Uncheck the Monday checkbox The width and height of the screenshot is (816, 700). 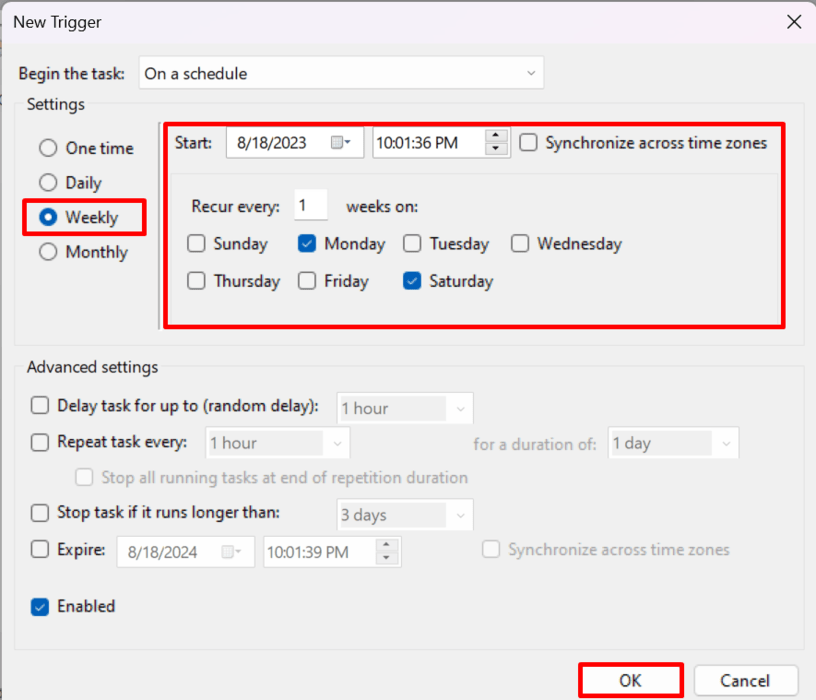tap(306, 243)
